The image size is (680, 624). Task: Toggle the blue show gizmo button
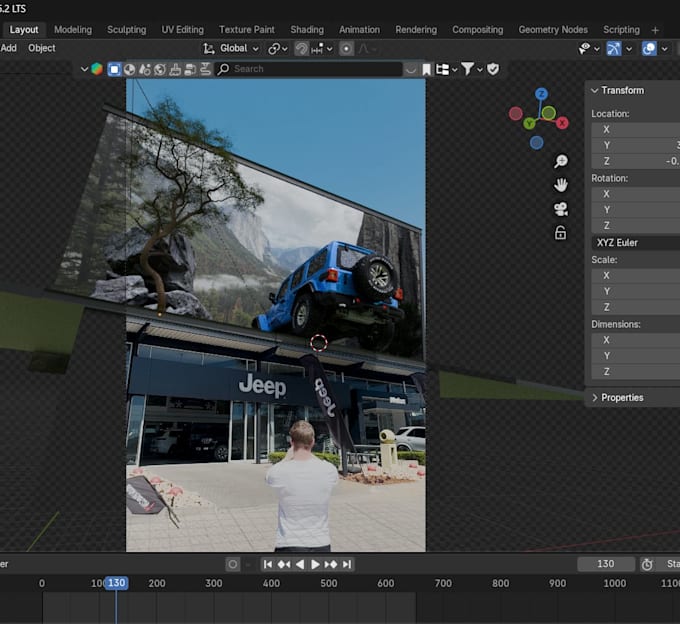614,49
